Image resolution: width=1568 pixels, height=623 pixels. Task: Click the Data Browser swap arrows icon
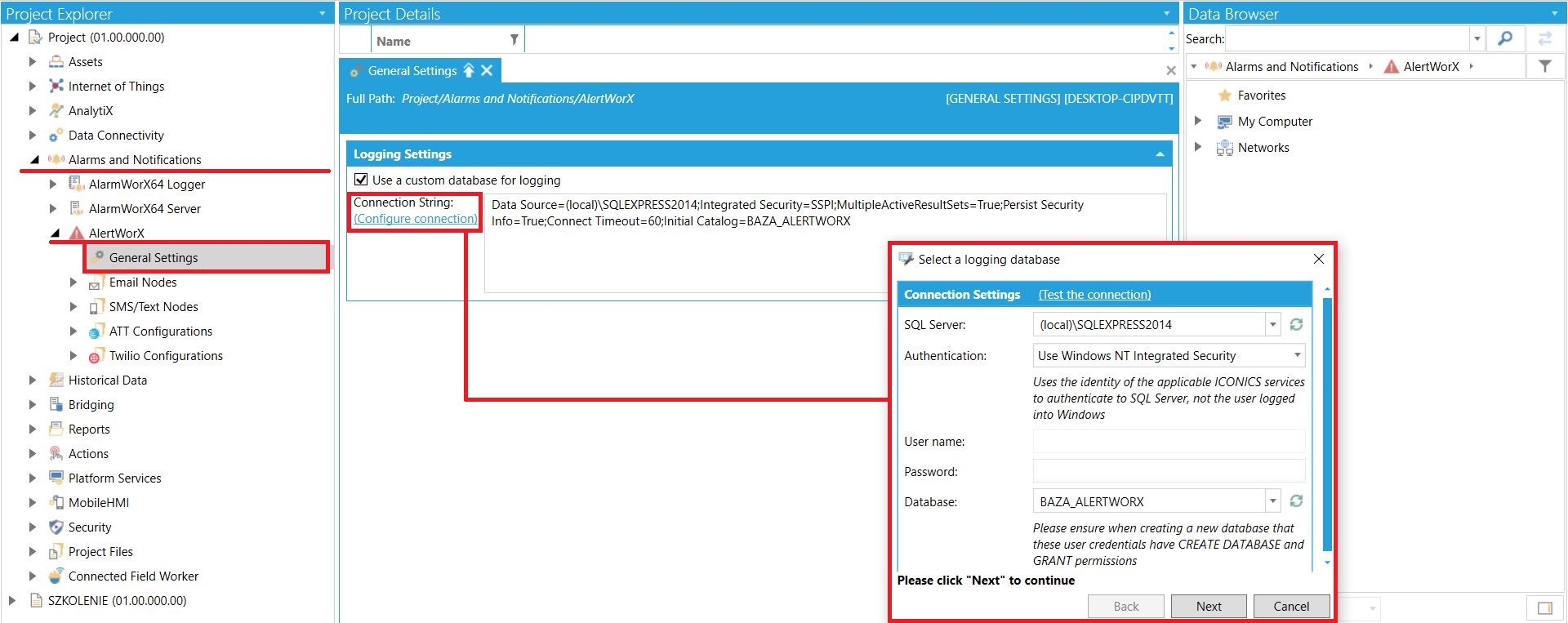click(x=1544, y=38)
